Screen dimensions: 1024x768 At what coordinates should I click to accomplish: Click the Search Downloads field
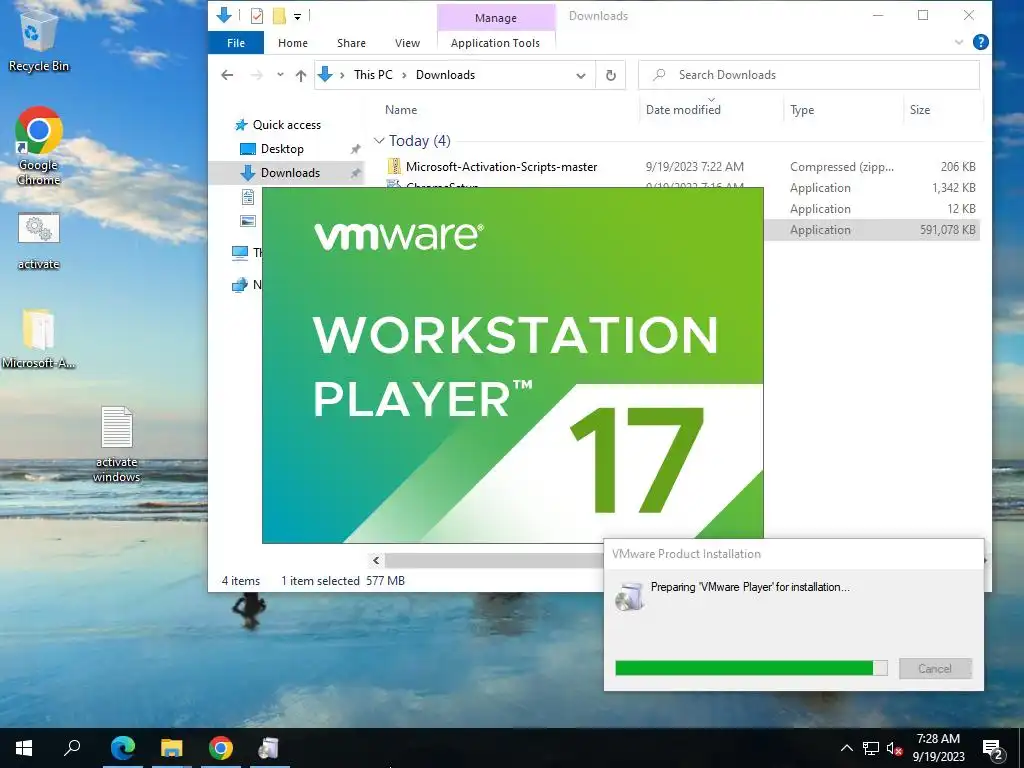(x=808, y=75)
